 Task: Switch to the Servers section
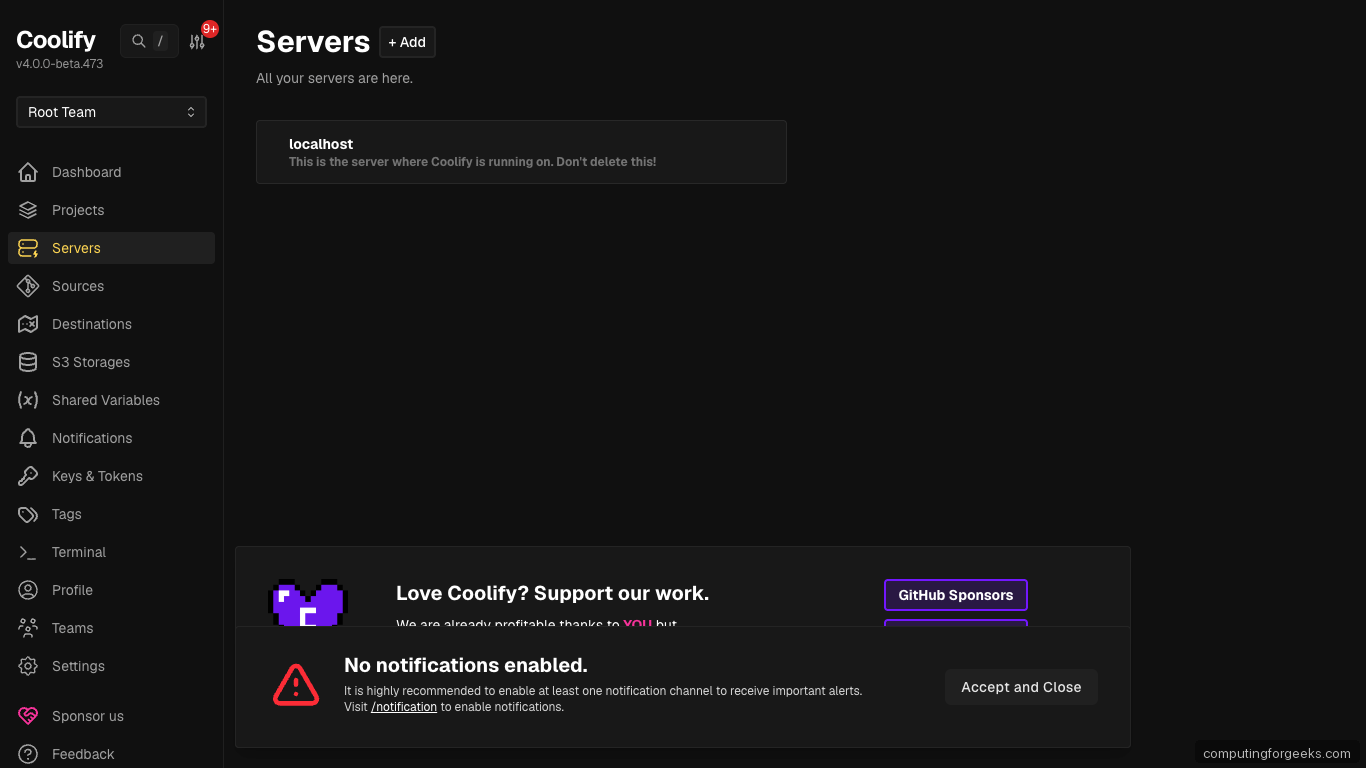pyautogui.click(x=76, y=248)
